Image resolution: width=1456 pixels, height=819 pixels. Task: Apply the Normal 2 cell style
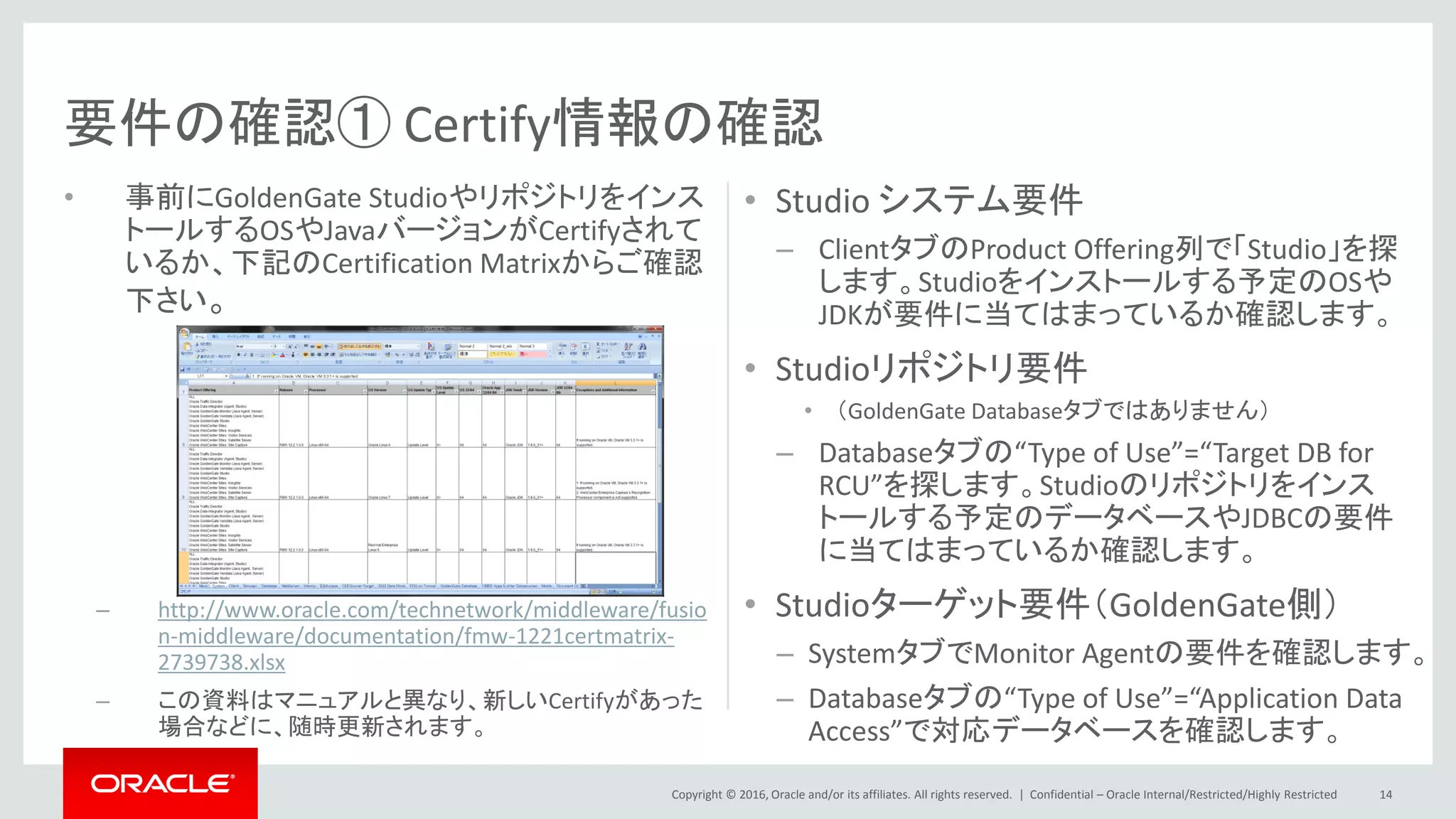[472, 346]
